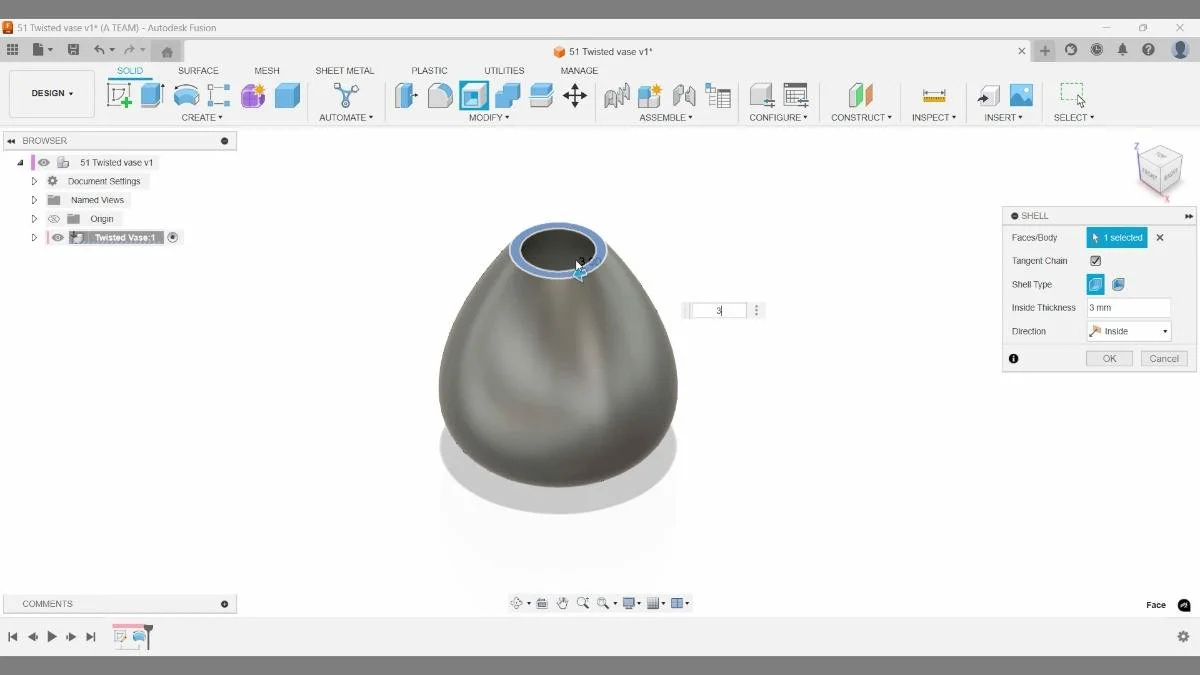The image size is (1200, 675).
Task: Open the Move/Copy tool
Action: pos(575,95)
